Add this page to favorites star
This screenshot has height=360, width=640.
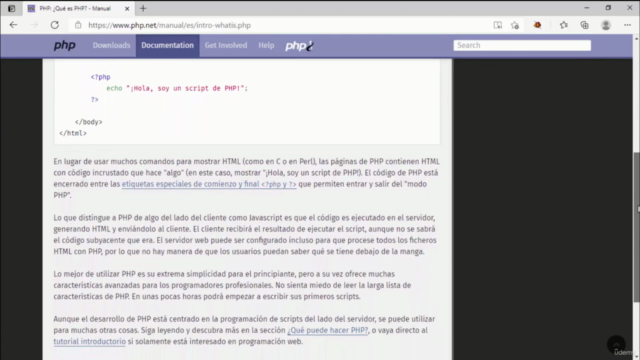[515, 25]
